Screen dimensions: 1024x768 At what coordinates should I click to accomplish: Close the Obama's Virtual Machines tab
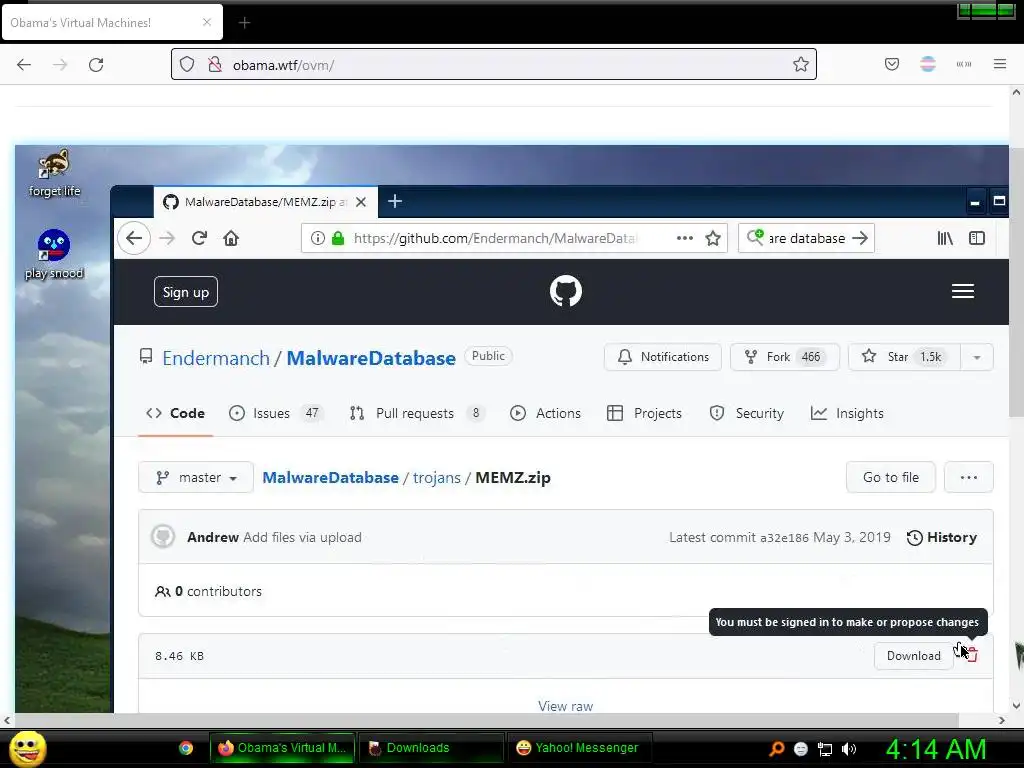(206, 22)
